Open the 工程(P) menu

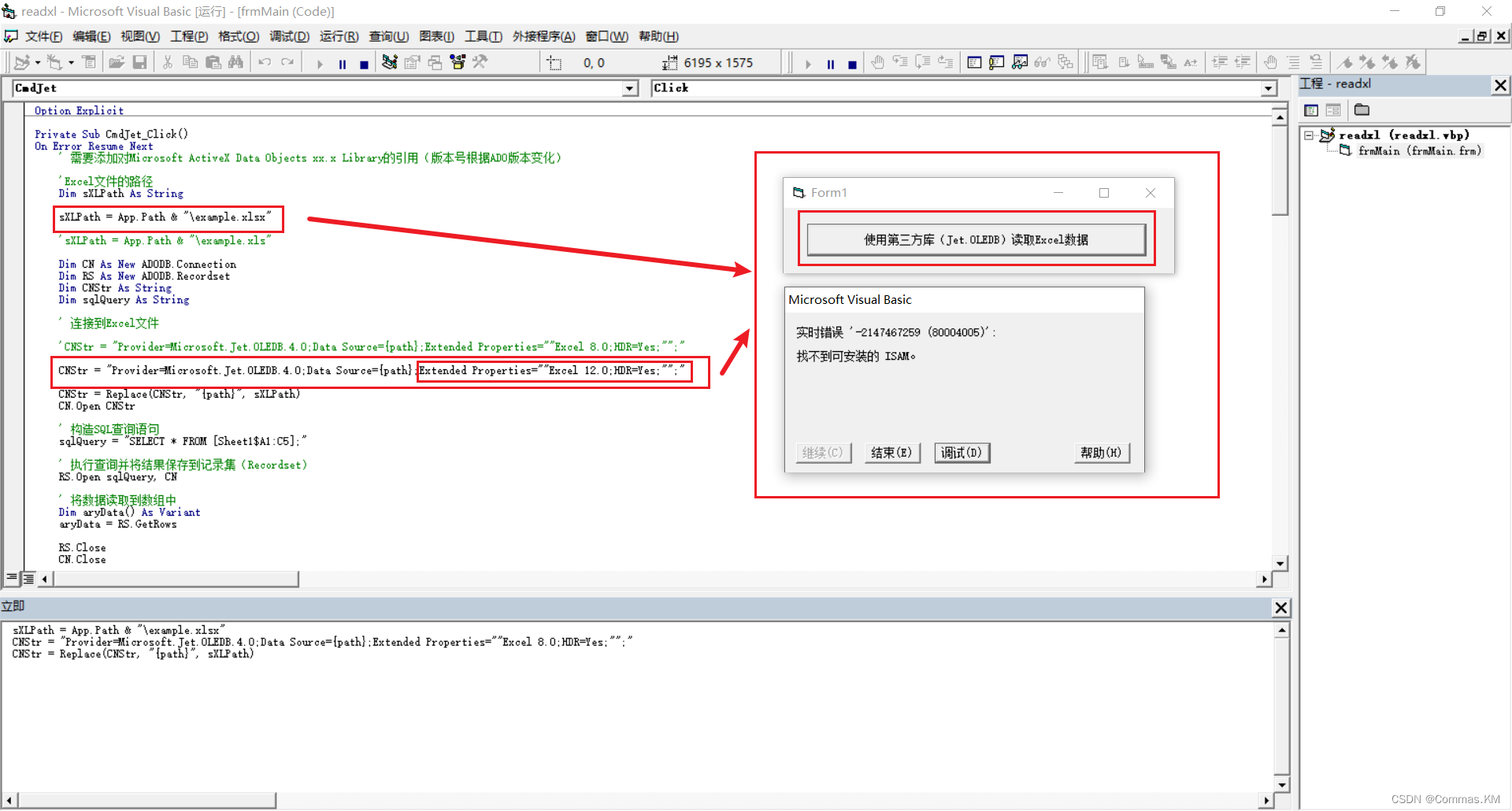coord(189,36)
